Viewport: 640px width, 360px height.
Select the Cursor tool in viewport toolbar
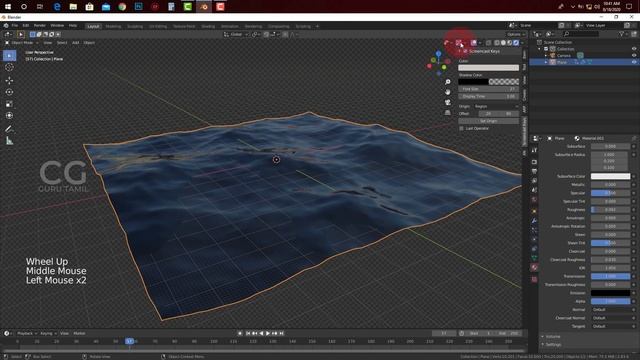click(x=9, y=67)
